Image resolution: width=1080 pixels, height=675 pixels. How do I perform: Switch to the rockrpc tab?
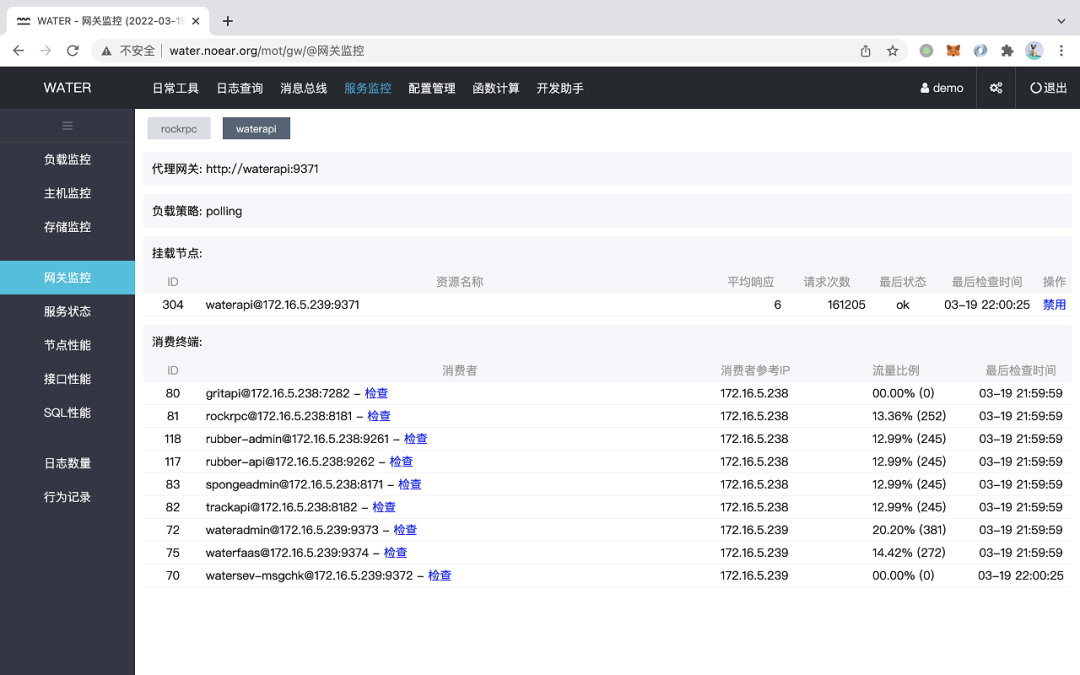(x=179, y=129)
